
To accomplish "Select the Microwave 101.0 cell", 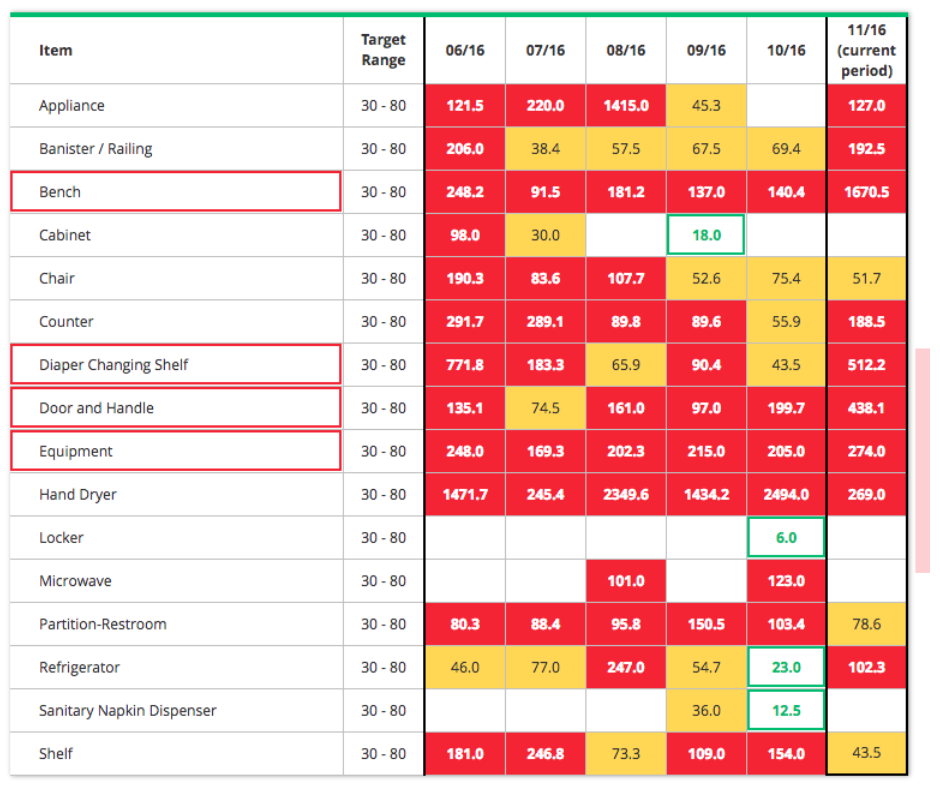I will (x=626, y=581).
